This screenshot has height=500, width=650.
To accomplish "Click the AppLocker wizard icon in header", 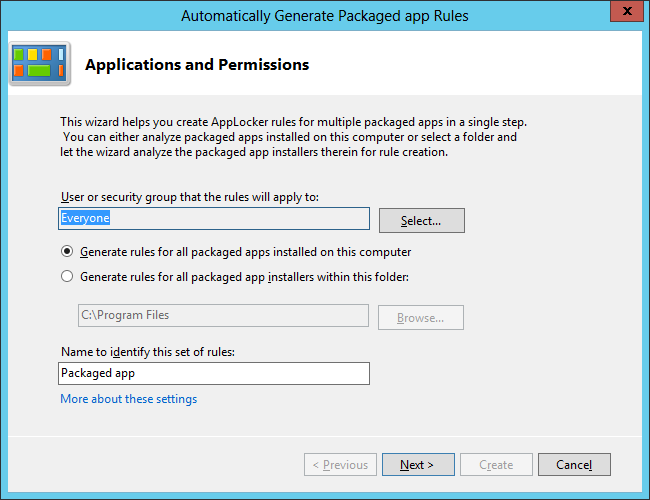I will tap(38, 63).
